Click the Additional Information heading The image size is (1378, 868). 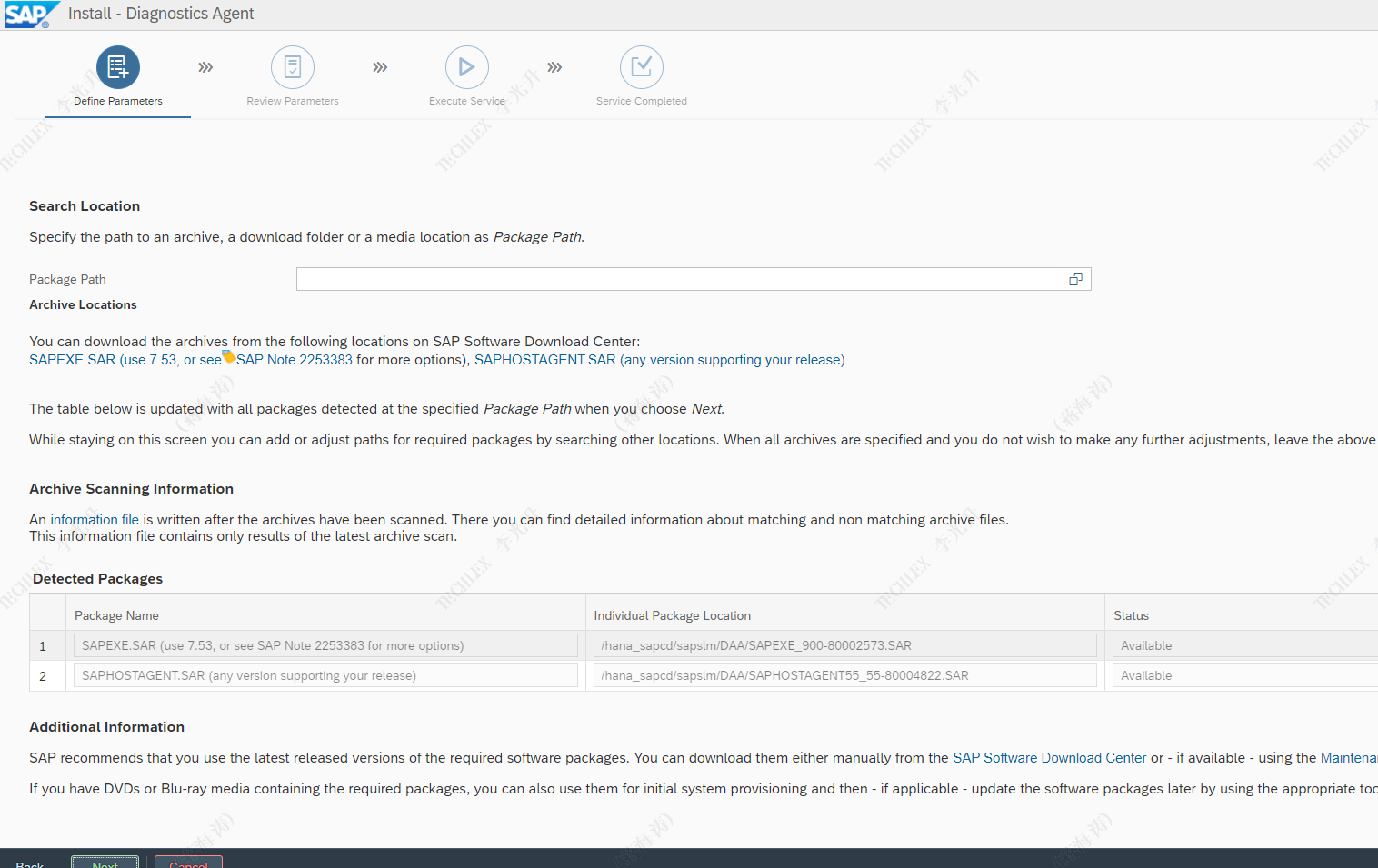point(106,727)
